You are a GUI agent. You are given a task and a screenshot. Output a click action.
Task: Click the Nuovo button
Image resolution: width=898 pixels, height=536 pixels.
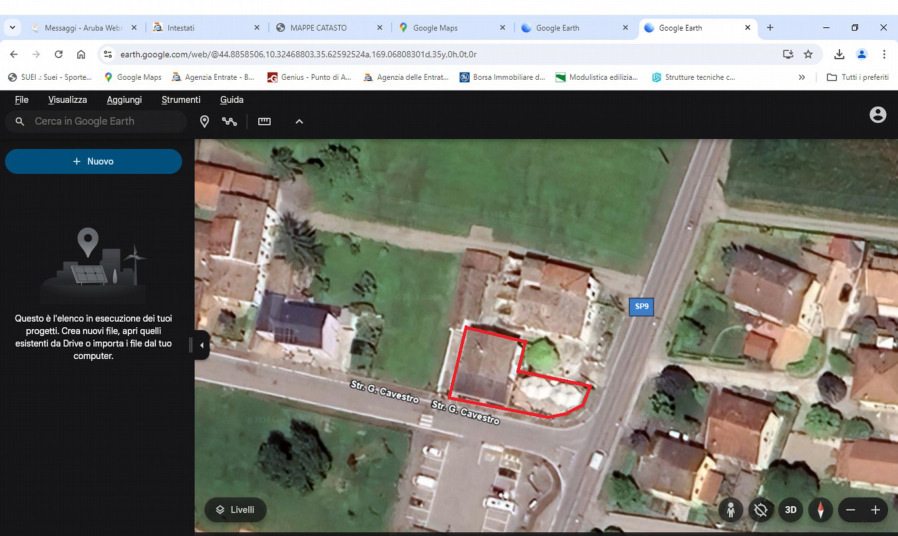pos(93,161)
